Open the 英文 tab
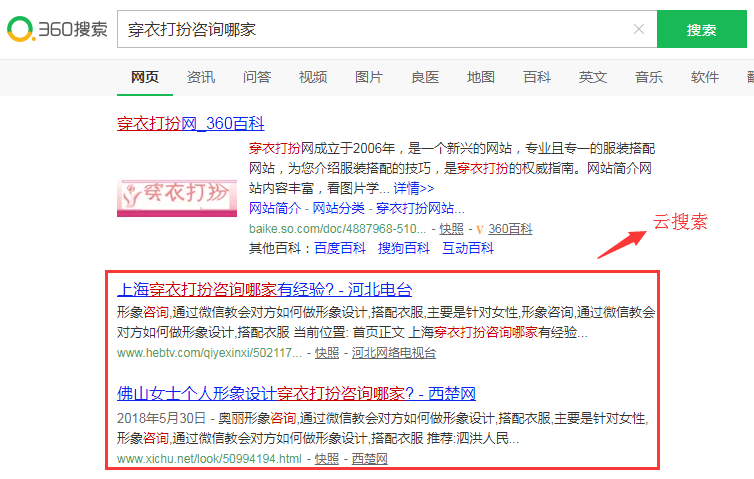 pos(593,77)
